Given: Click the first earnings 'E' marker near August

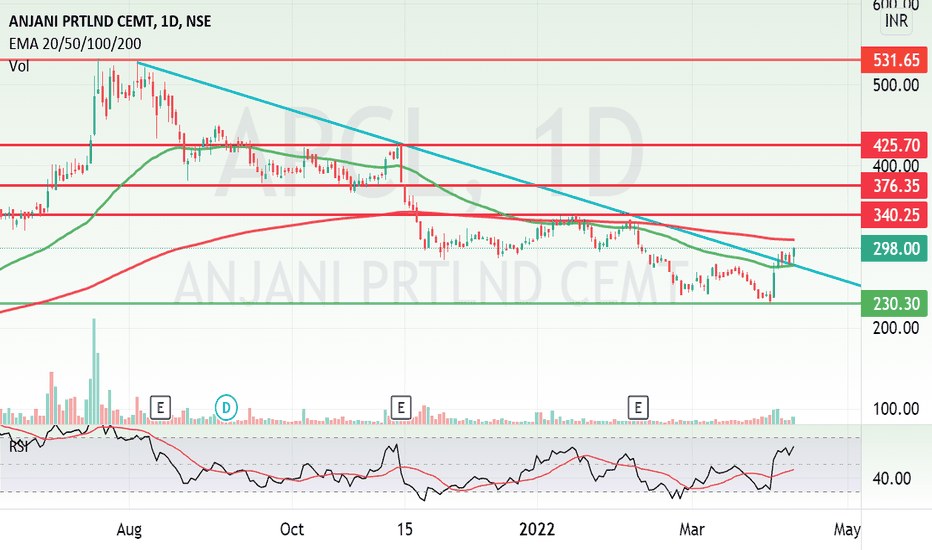Looking at the screenshot, I should point(160,408).
